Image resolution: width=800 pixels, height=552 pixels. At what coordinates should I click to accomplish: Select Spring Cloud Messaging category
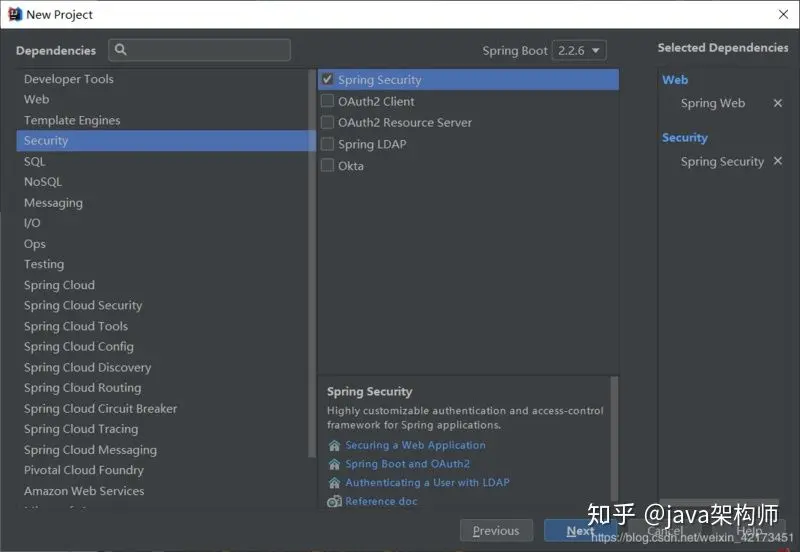(x=162, y=450)
